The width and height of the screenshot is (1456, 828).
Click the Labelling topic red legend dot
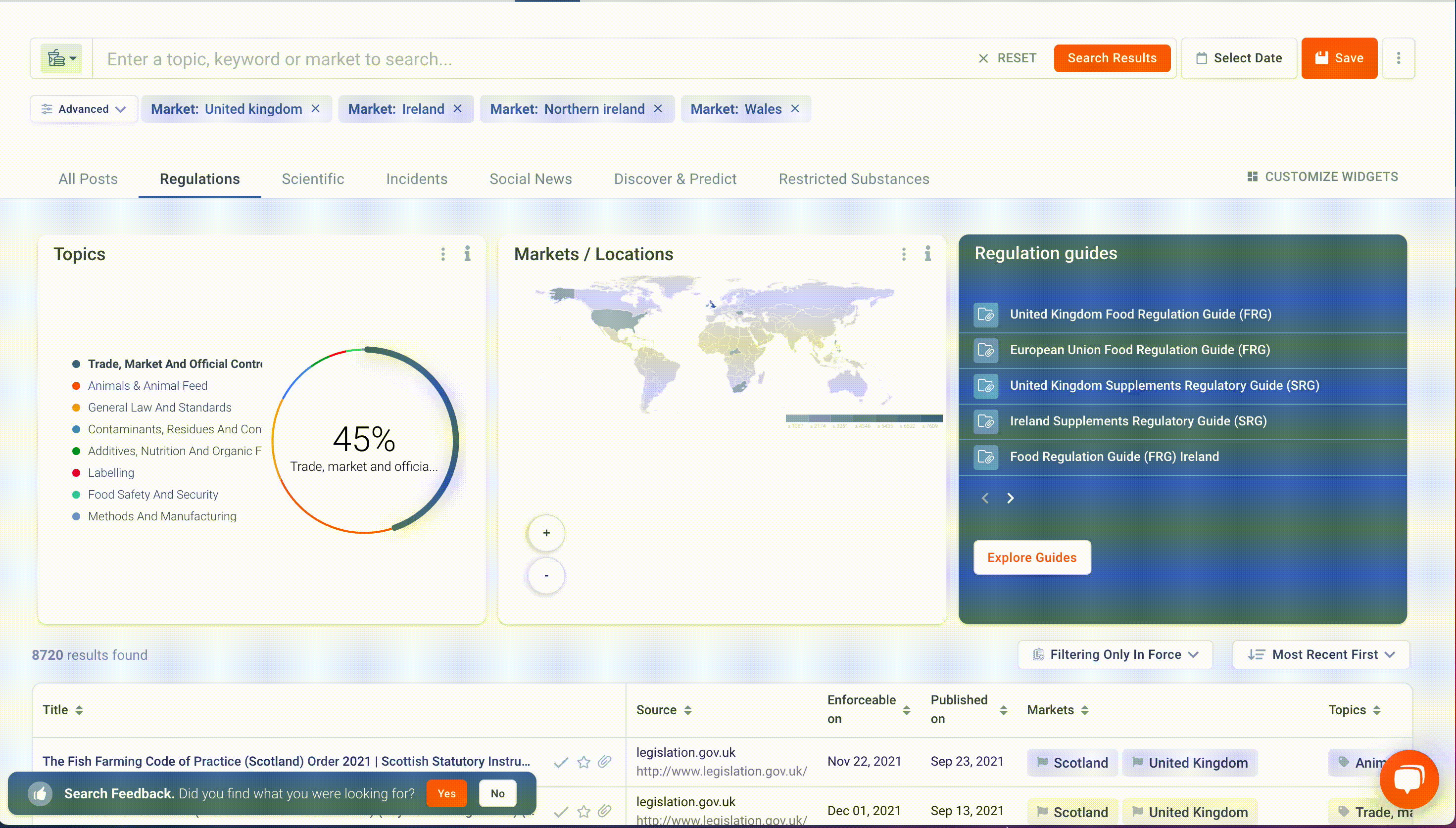76,472
